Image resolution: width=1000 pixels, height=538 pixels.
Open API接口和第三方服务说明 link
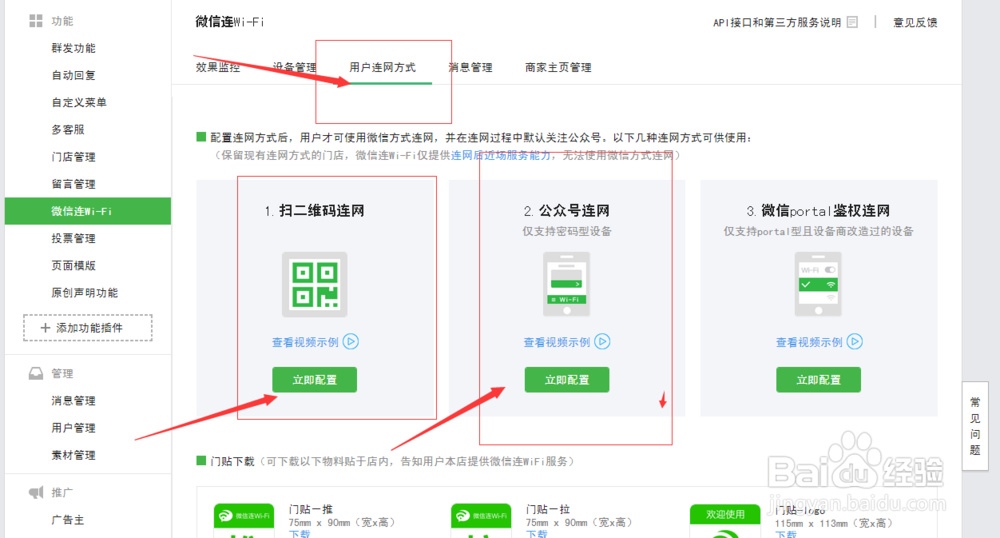[777, 22]
